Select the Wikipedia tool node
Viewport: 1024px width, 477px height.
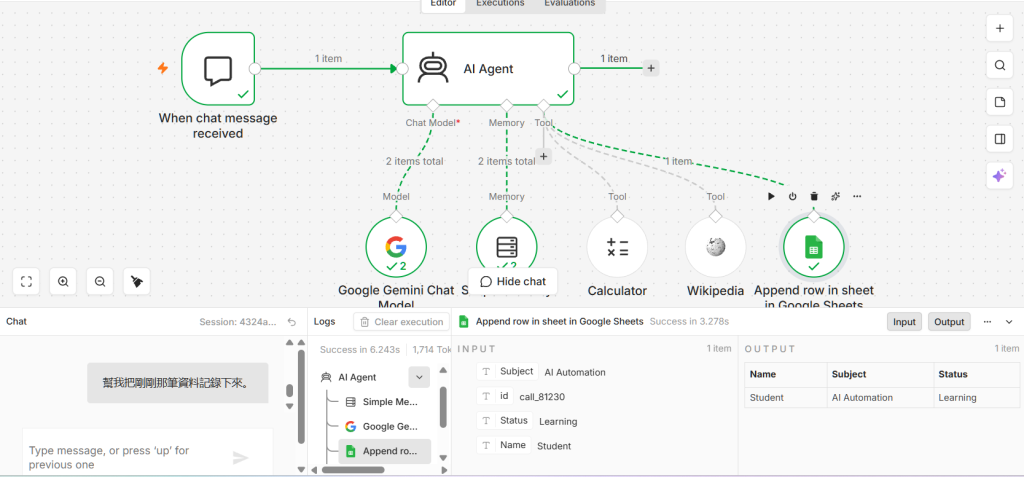[x=715, y=247]
